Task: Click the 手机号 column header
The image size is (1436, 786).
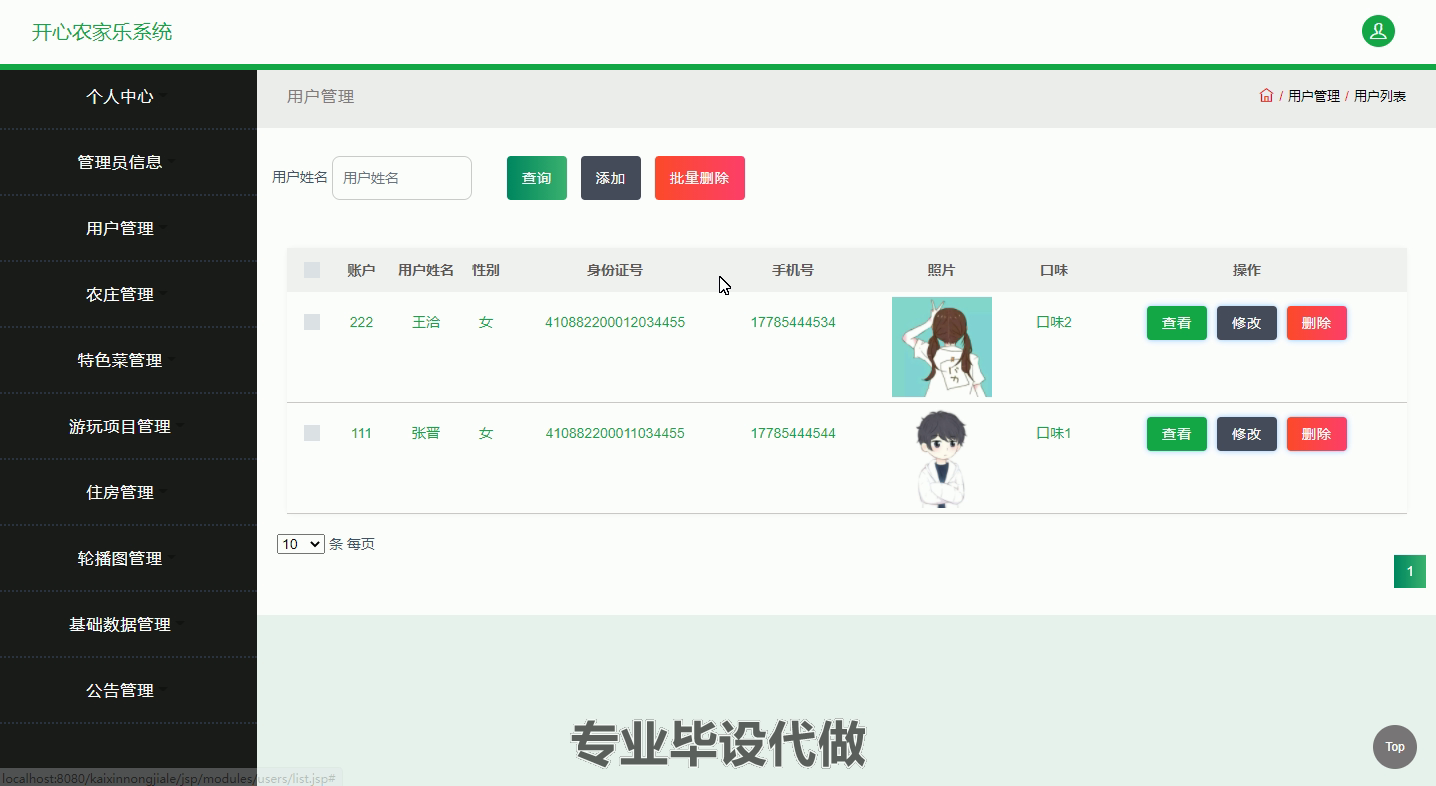Action: click(793, 270)
